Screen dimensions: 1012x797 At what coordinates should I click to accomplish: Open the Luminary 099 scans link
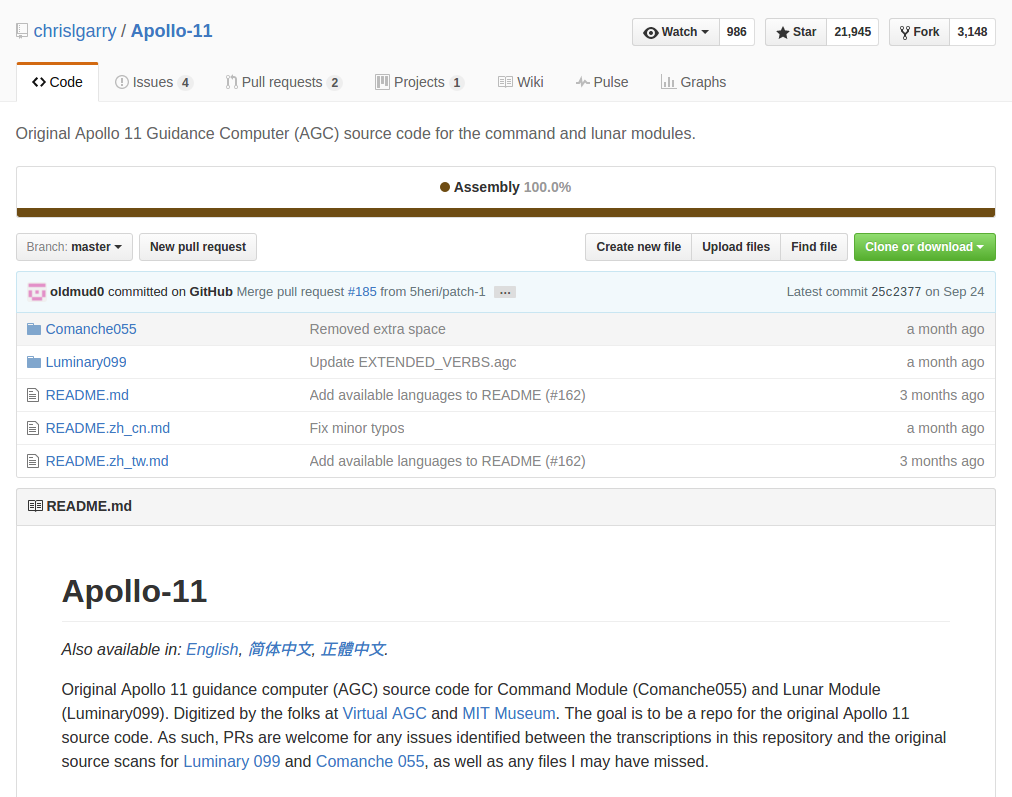click(x=232, y=762)
